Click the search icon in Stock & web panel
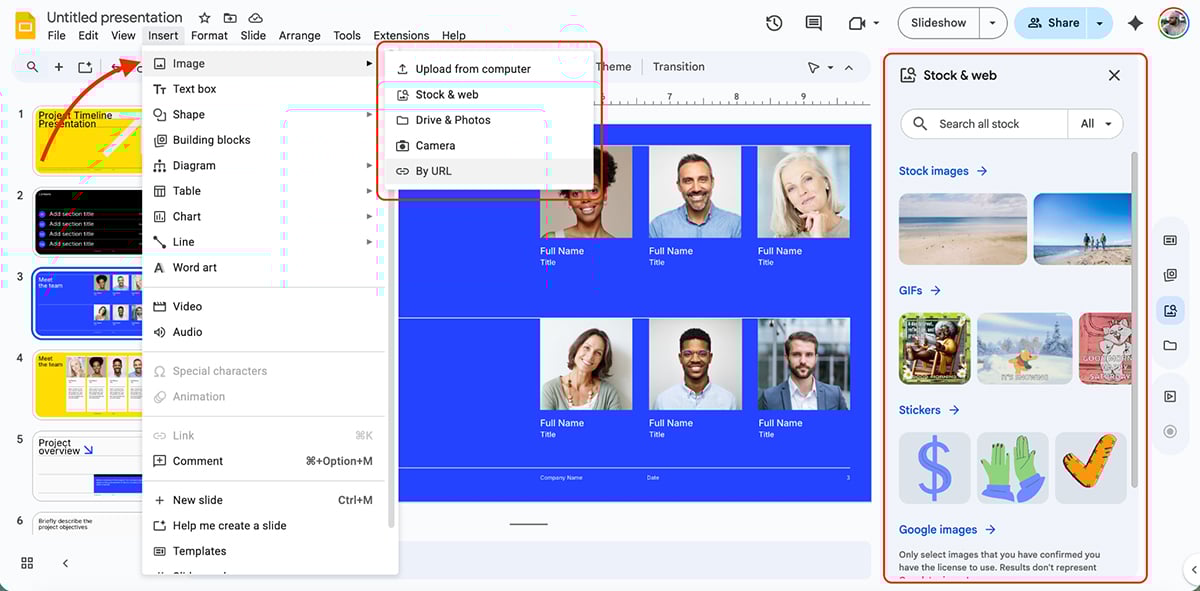The height and width of the screenshot is (591, 1200). pyautogui.click(x=919, y=123)
